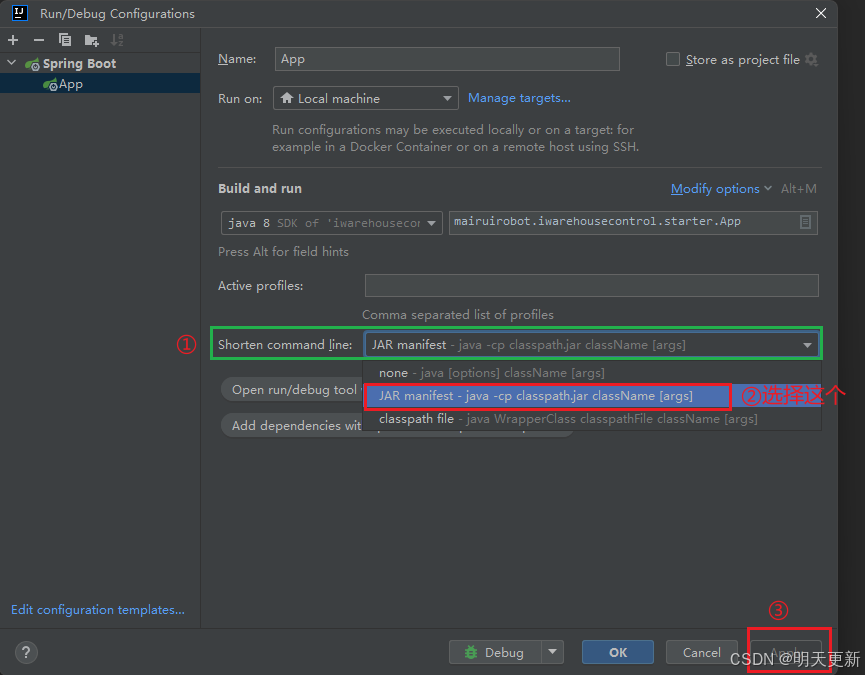Click the Manage targets link
The width and height of the screenshot is (865, 675).
pyautogui.click(x=519, y=98)
